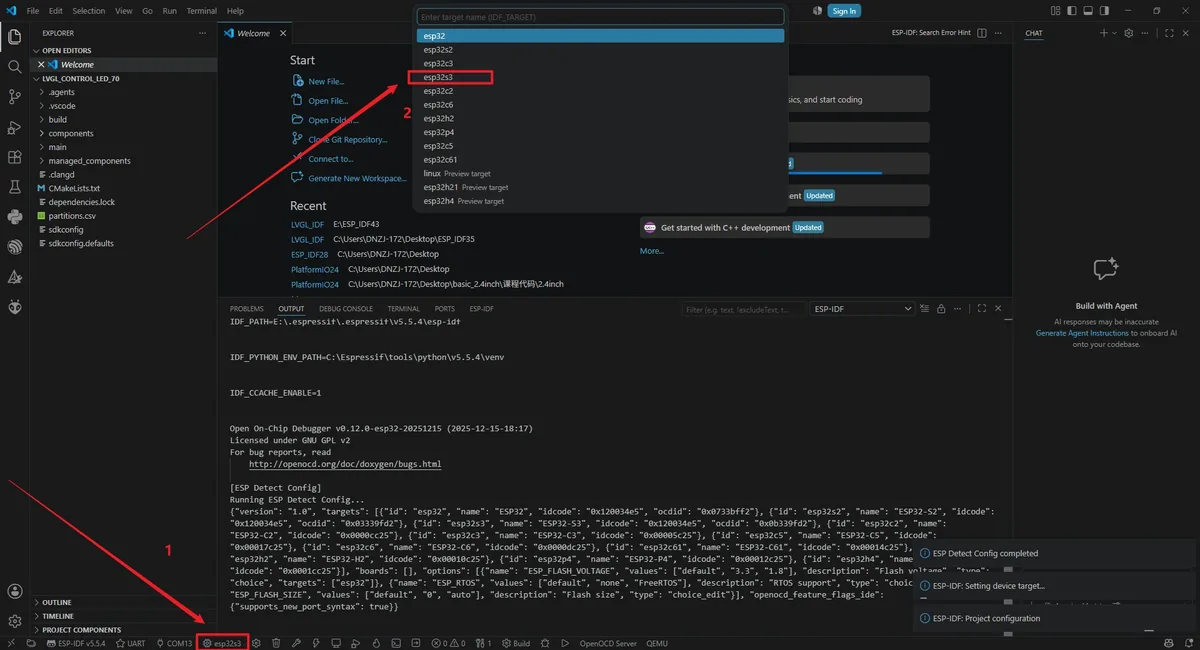Maximize the chat panel
The image size is (1200, 650).
click(1169, 33)
